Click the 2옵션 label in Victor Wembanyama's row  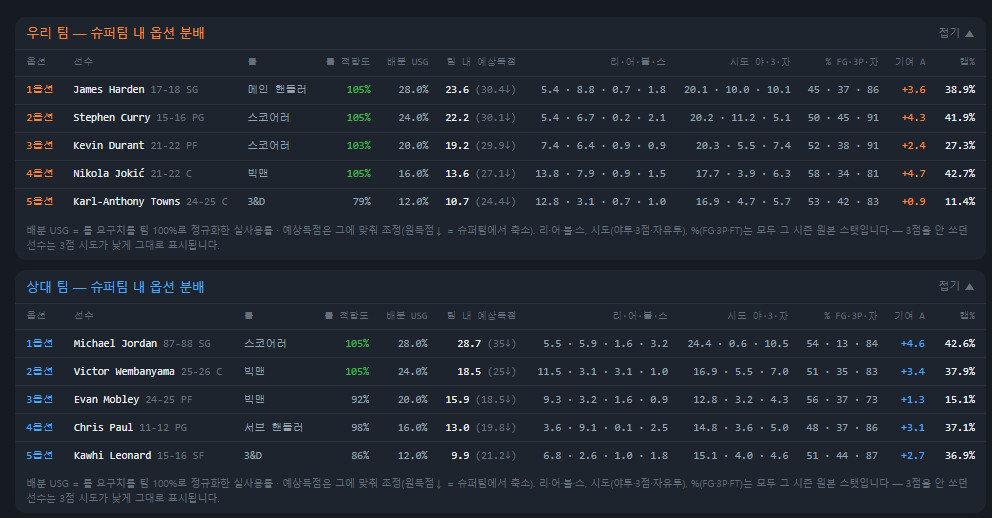pos(40,371)
